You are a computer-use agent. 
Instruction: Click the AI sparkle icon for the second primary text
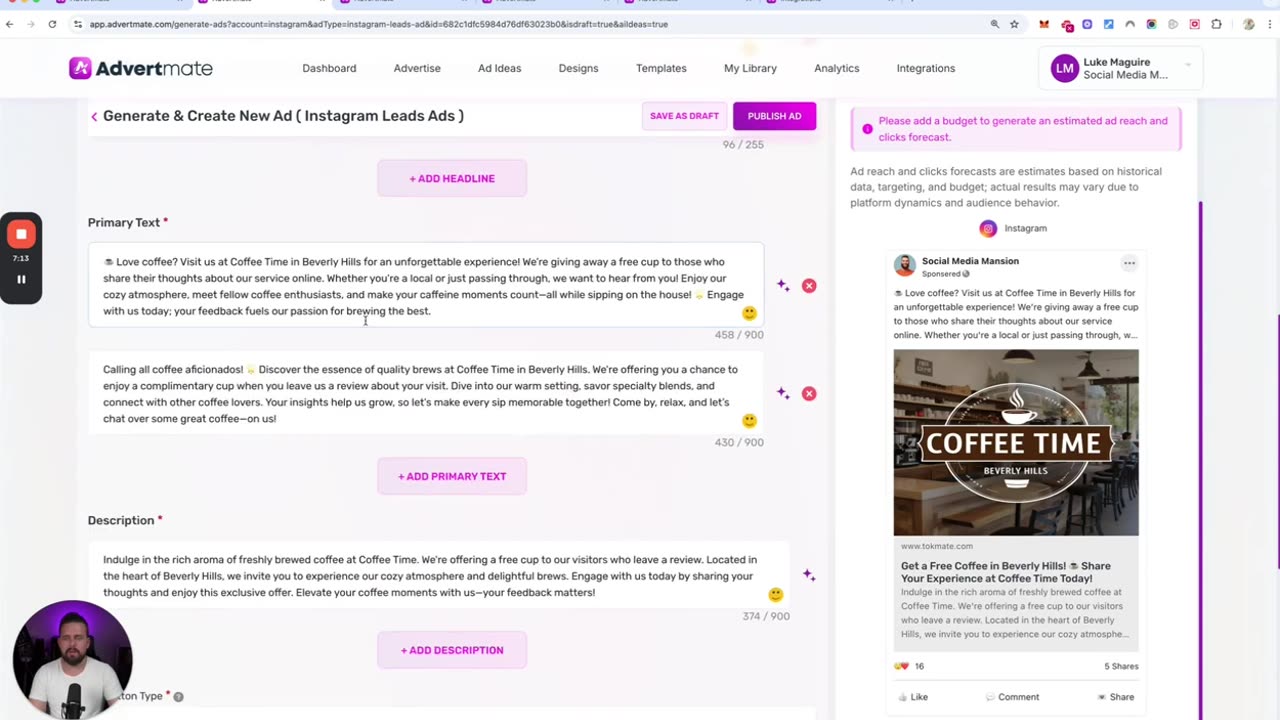[783, 393]
